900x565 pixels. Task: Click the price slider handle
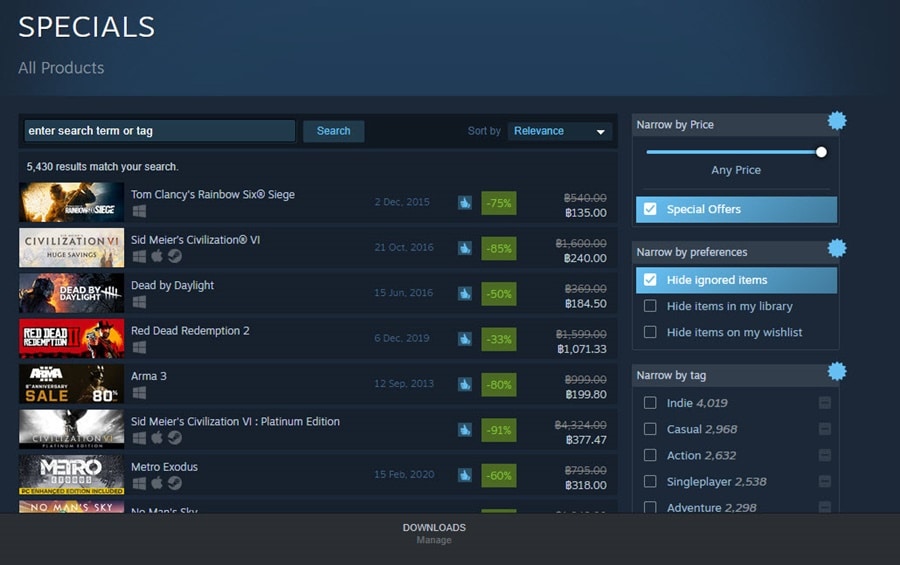point(821,152)
